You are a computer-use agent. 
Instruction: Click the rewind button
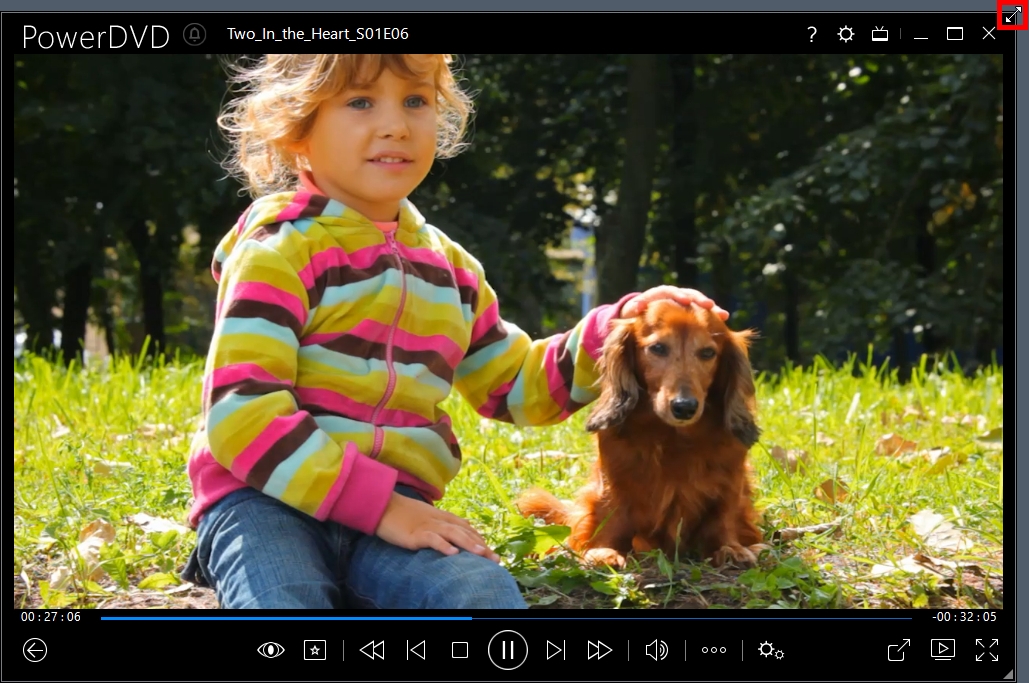[372, 650]
